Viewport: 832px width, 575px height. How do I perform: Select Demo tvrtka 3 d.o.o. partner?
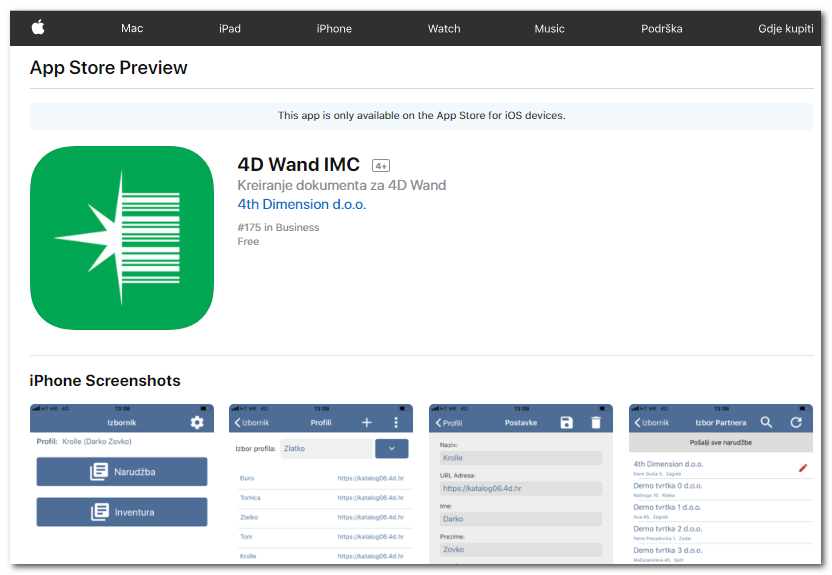(x=722, y=554)
